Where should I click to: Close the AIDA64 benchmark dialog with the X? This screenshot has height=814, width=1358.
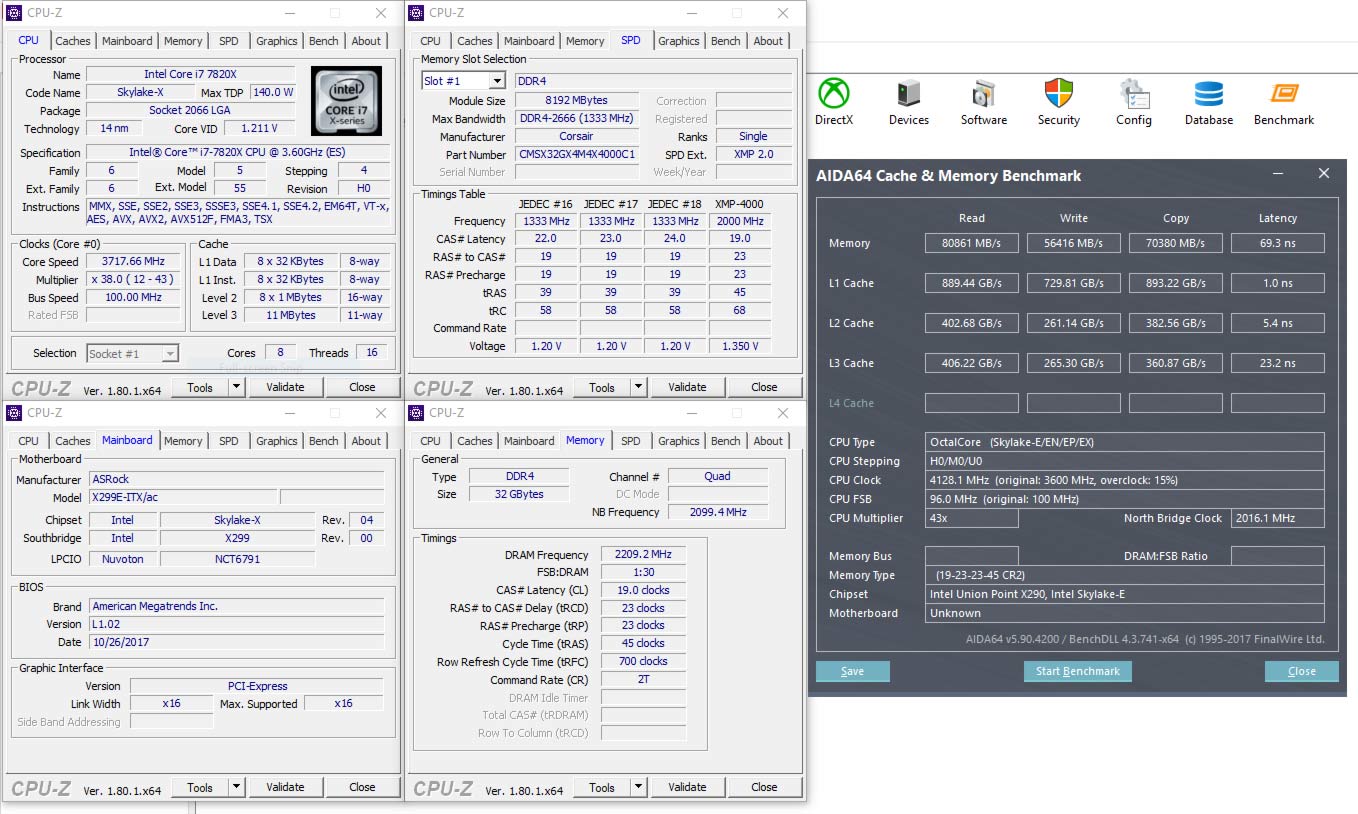(x=1323, y=174)
